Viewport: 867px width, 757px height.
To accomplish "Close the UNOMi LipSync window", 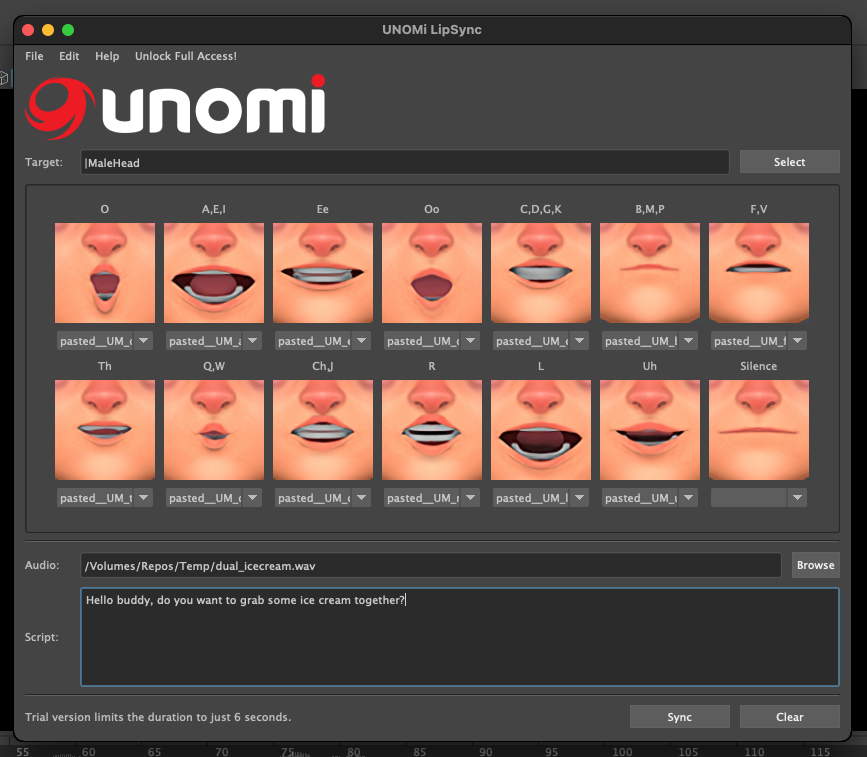I will click(28, 30).
